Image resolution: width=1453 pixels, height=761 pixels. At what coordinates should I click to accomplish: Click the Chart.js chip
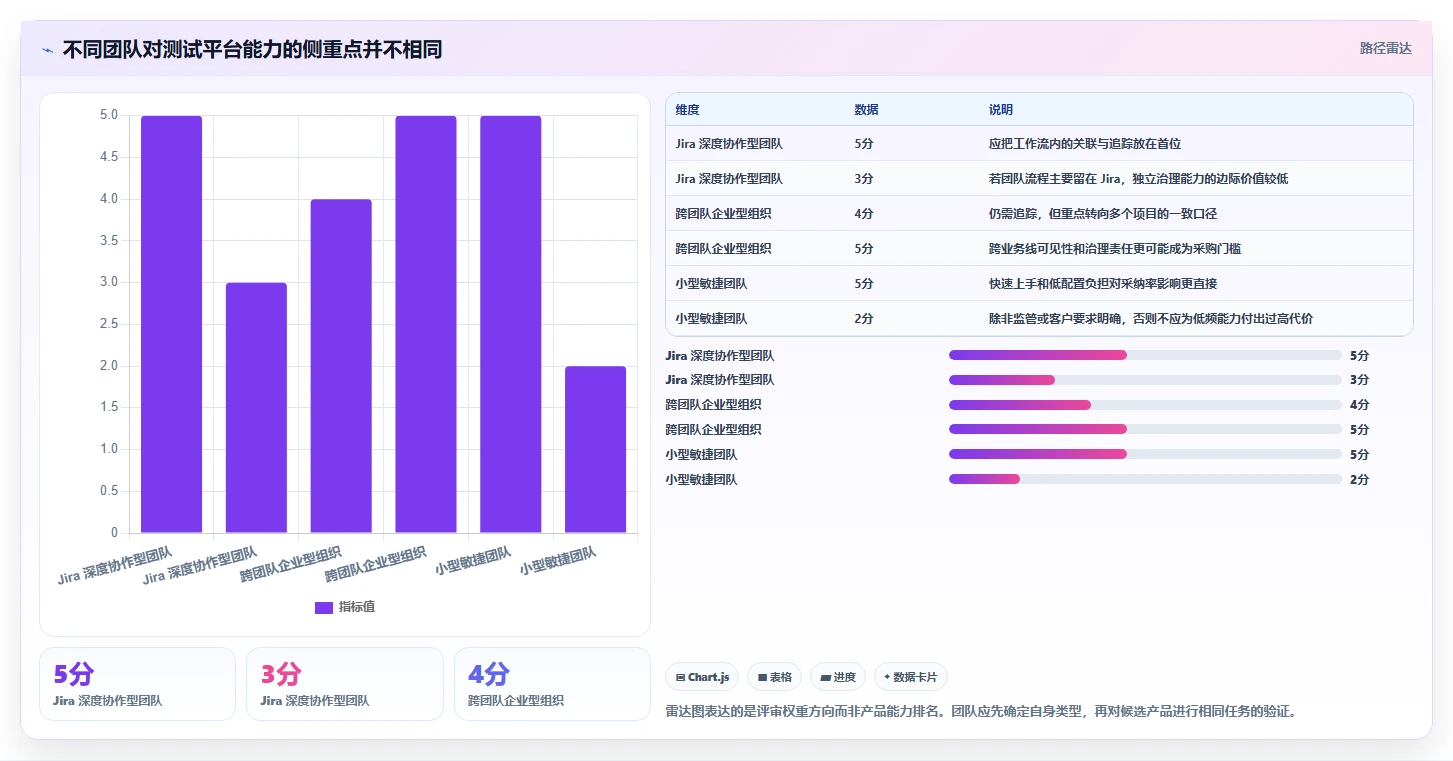pyautogui.click(x=702, y=677)
